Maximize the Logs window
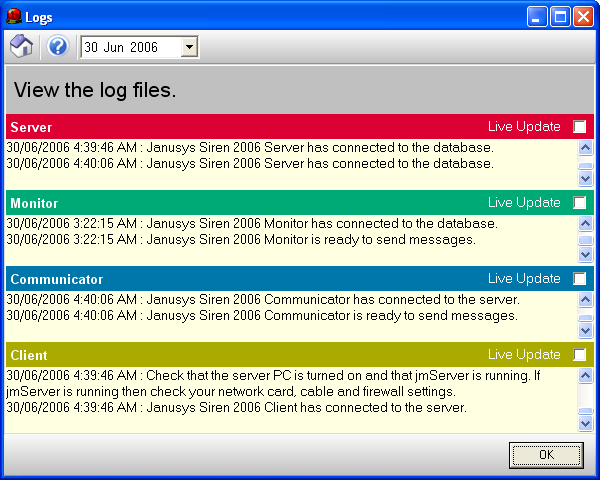Viewport: 600px width, 480px height. click(x=560, y=16)
